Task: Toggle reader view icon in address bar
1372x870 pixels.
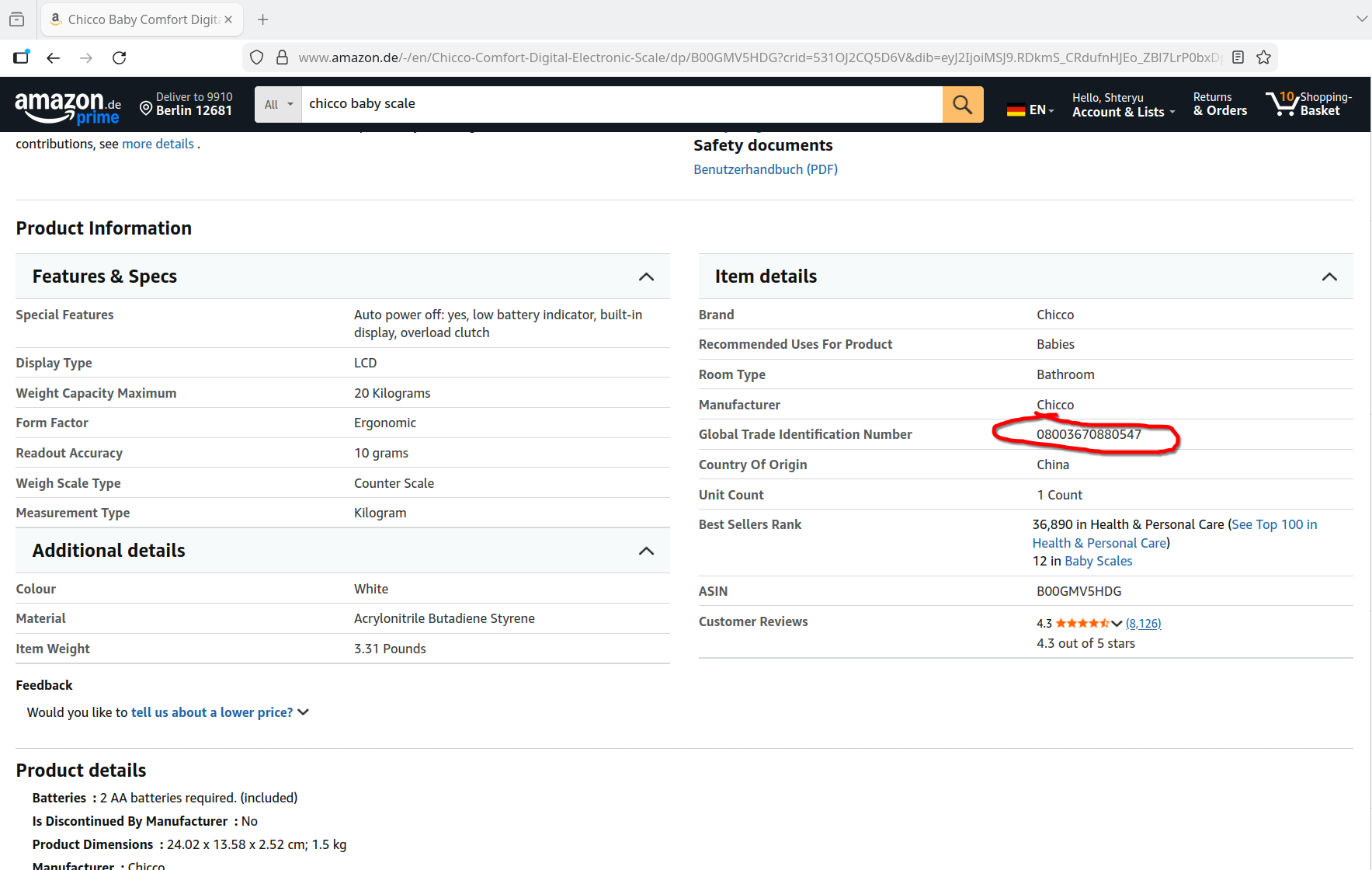Action: [1238, 57]
